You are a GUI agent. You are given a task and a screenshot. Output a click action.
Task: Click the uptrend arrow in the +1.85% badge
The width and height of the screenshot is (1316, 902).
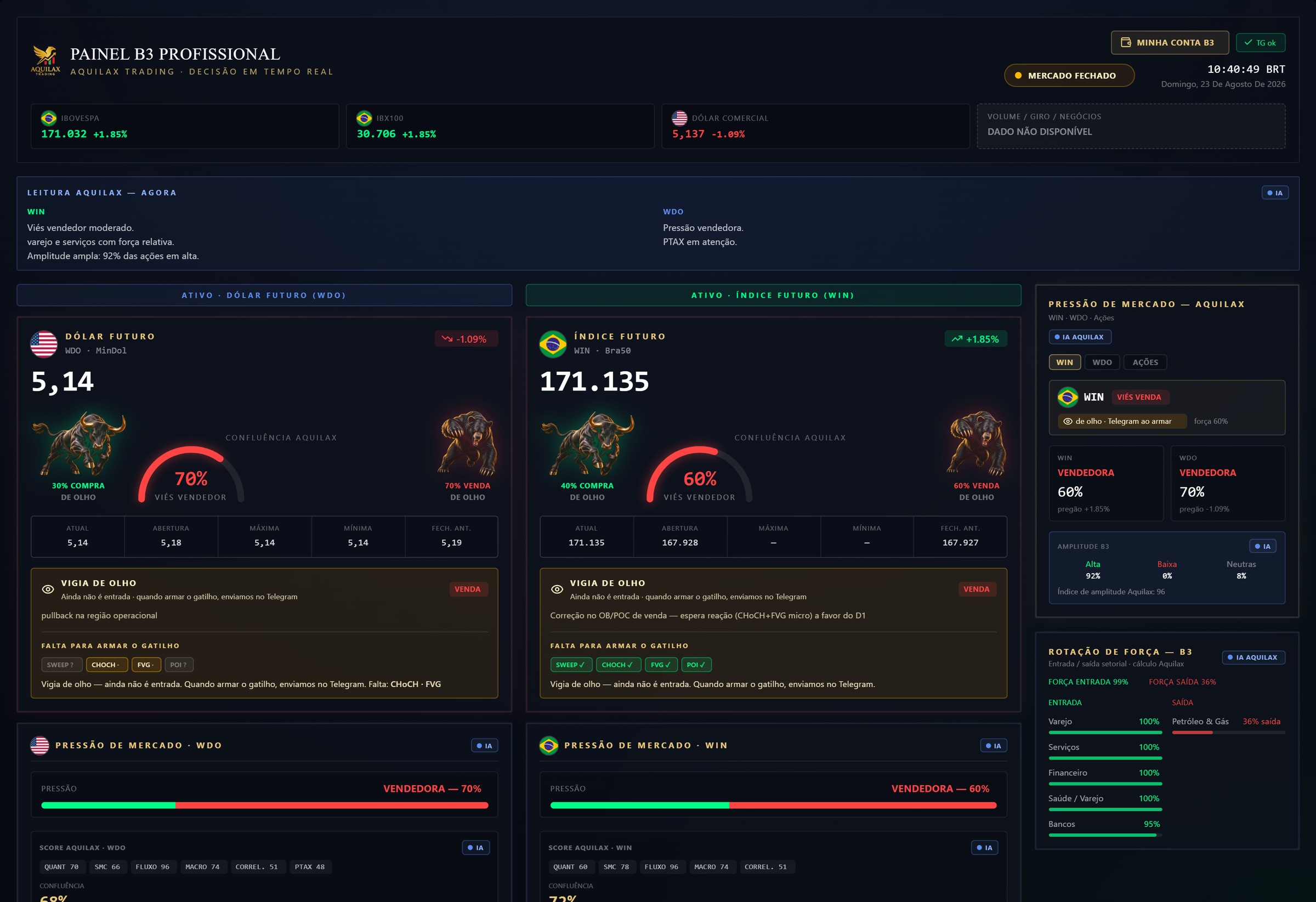tap(957, 339)
